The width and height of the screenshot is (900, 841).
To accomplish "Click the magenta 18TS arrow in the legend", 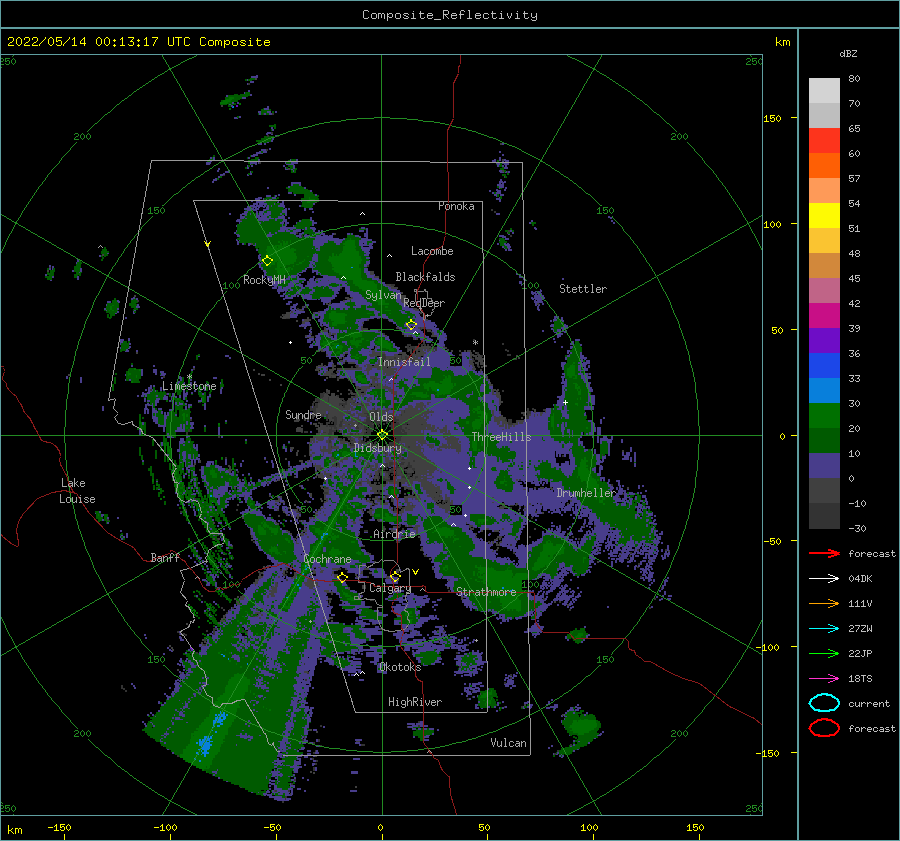I will 824,679.
